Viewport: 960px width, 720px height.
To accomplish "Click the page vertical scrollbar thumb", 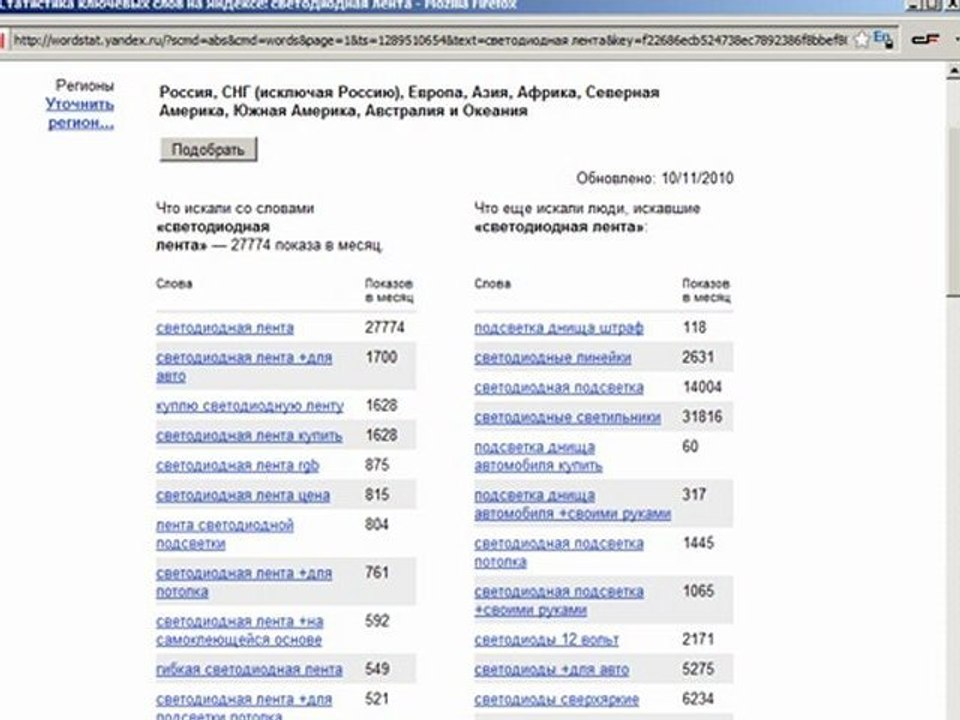I will coord(953,211).
